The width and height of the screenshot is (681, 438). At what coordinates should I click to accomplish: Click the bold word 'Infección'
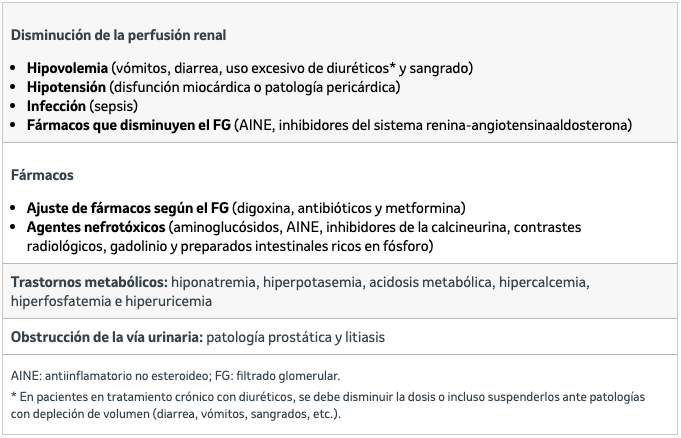(x=56, y=106)
